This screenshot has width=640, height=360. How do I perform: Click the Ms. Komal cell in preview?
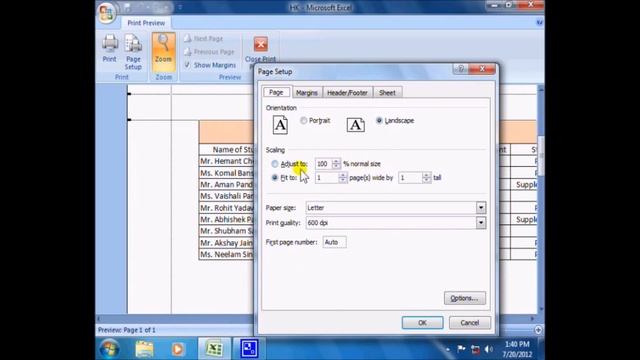[x=226, y=173]
